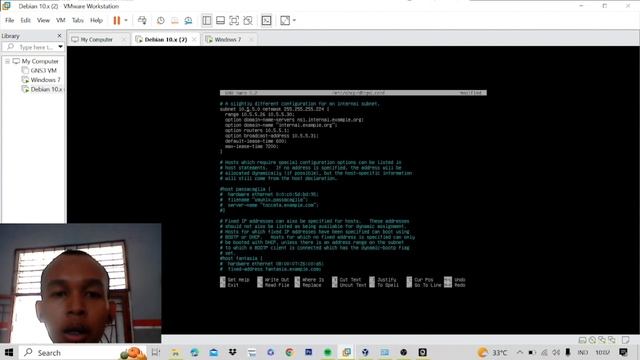Image resolution: width=640 pixels, height=360 pixels.
Task: Collapse the My Computer tree node
Action: (x=7, y=61)
